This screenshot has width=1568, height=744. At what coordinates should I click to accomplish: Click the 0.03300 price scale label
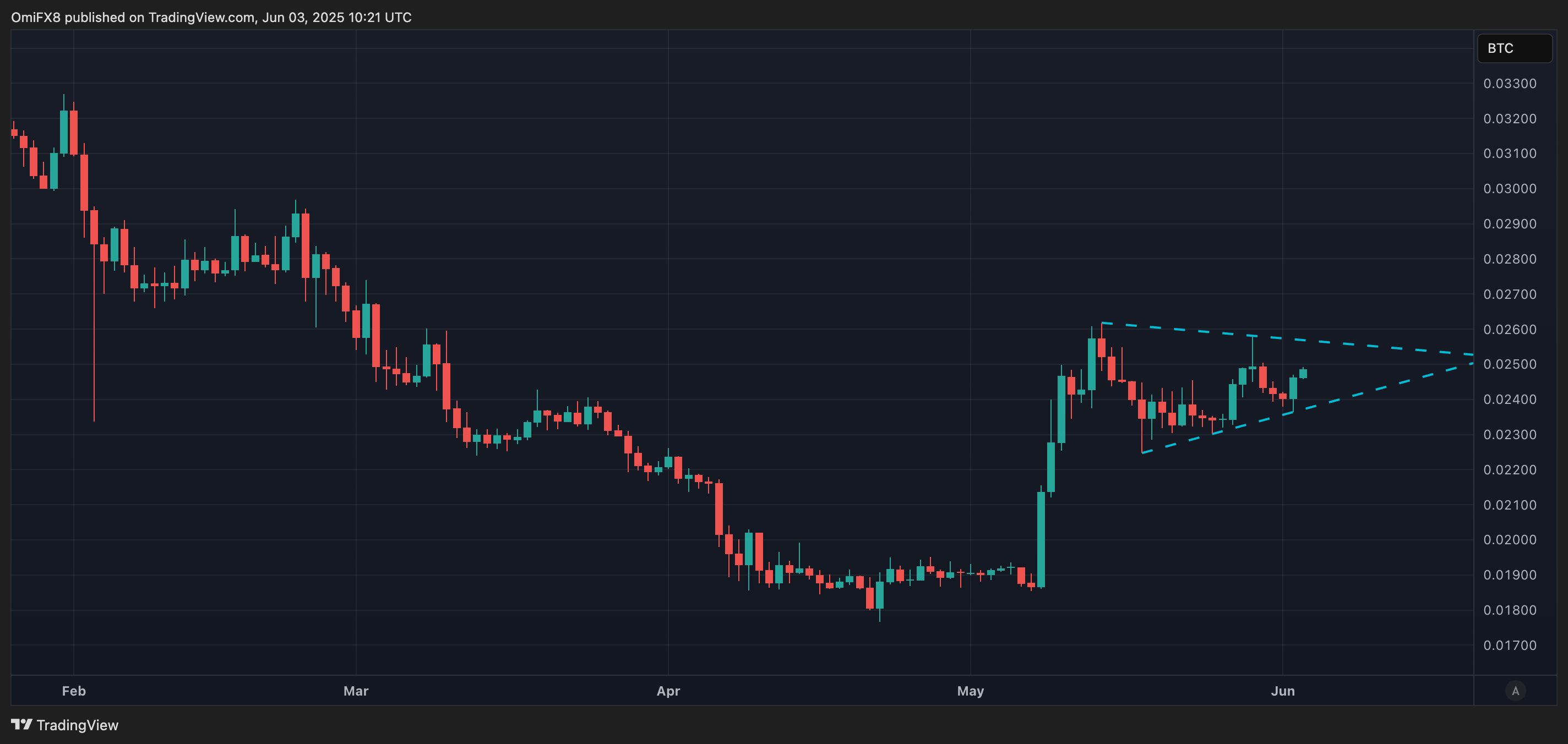pos(1509,83)
